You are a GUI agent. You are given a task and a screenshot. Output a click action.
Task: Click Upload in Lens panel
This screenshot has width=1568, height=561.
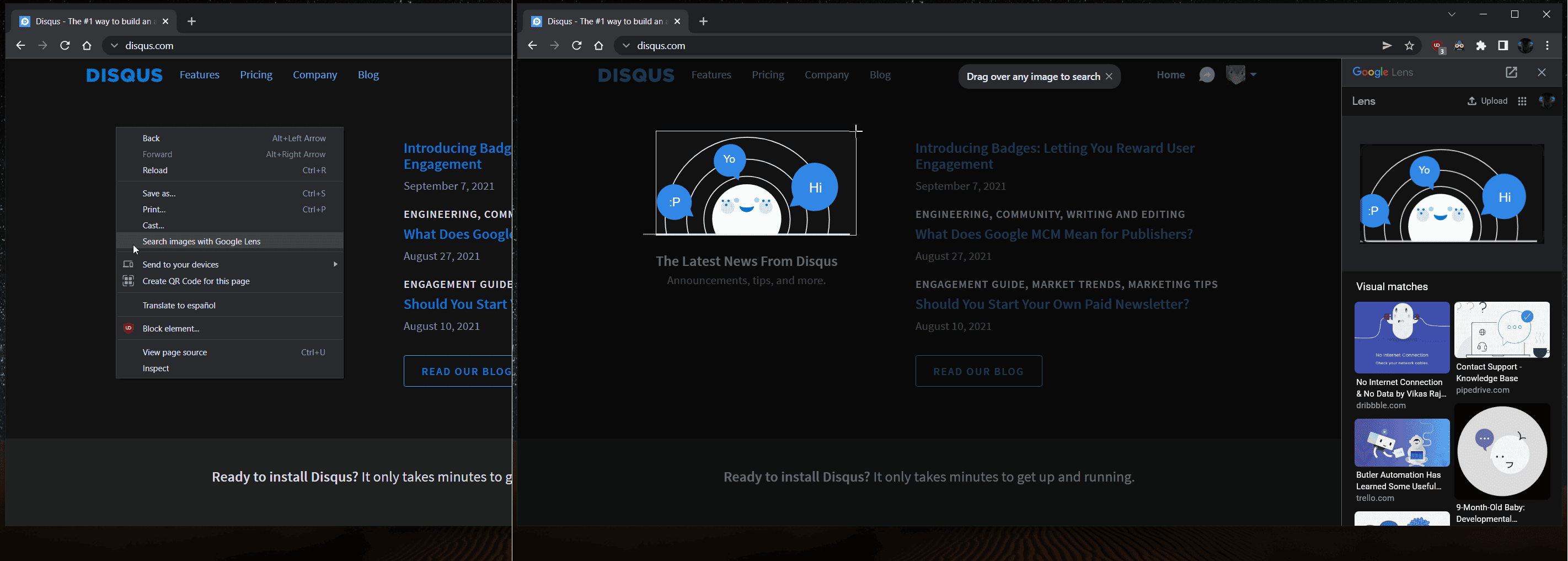point(1487,101)
